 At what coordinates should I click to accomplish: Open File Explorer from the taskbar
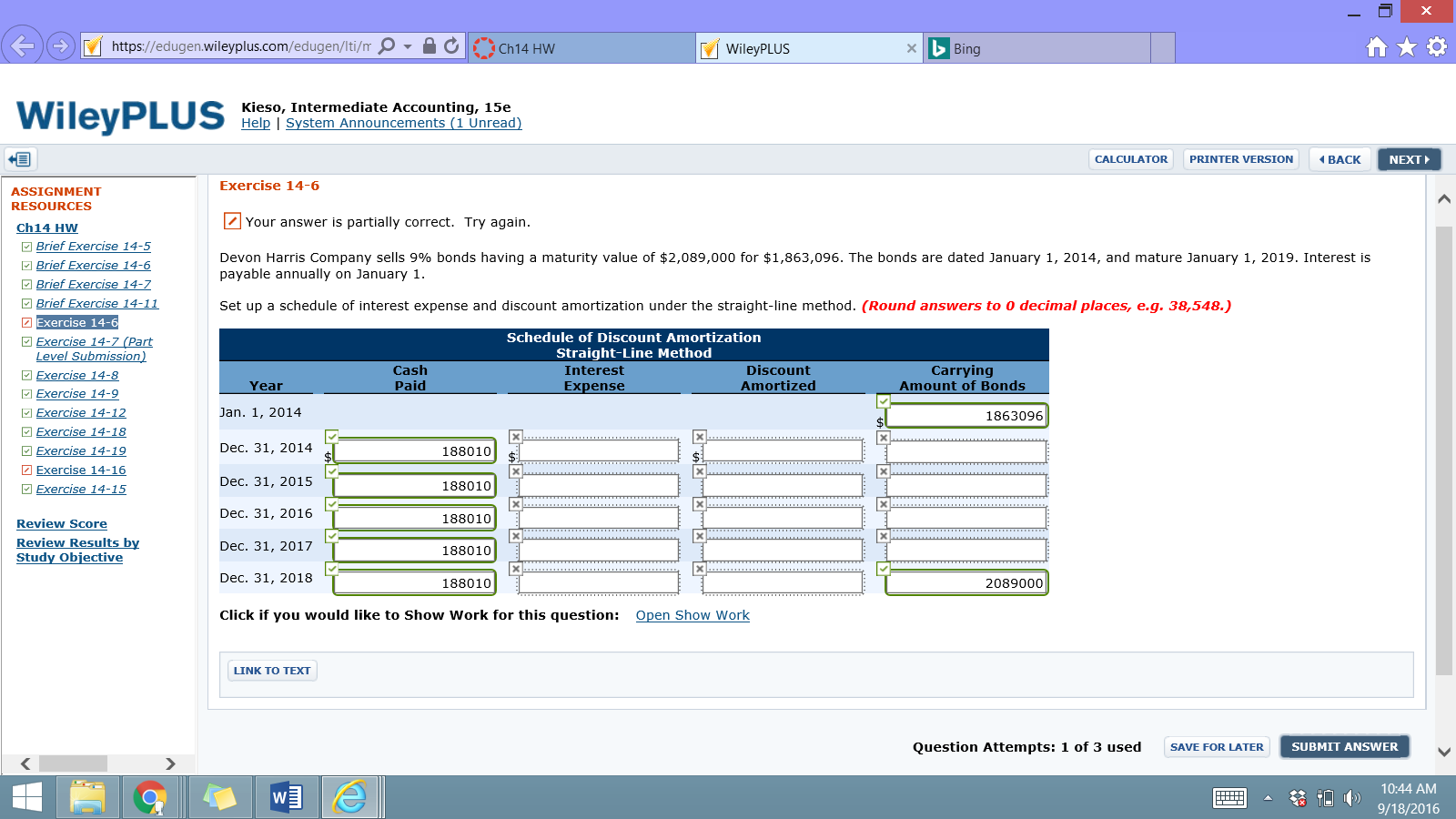point(87,798)
